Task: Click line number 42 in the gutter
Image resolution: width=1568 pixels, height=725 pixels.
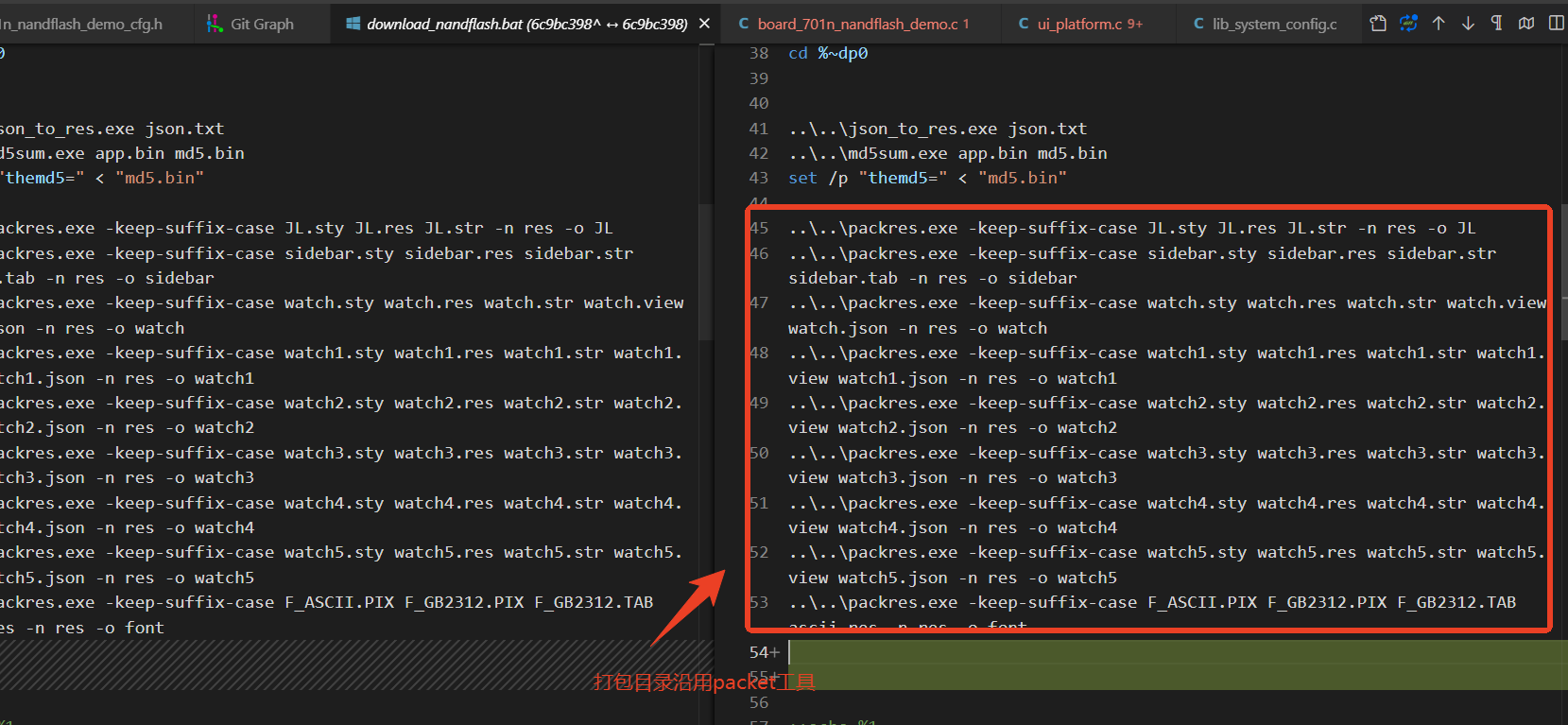Action: [x=759, y=153]
